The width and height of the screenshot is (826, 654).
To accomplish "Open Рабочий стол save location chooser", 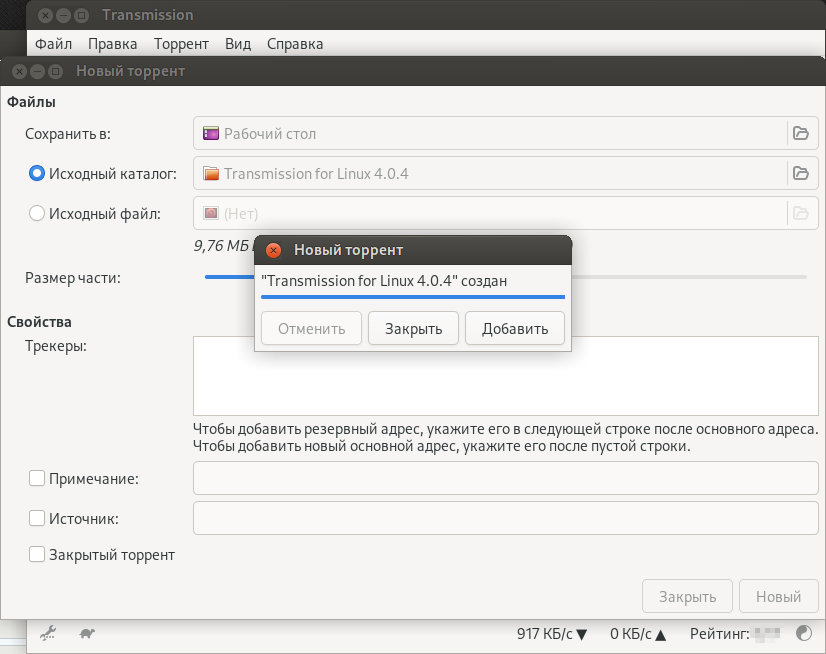I will [x=506, y=133].
